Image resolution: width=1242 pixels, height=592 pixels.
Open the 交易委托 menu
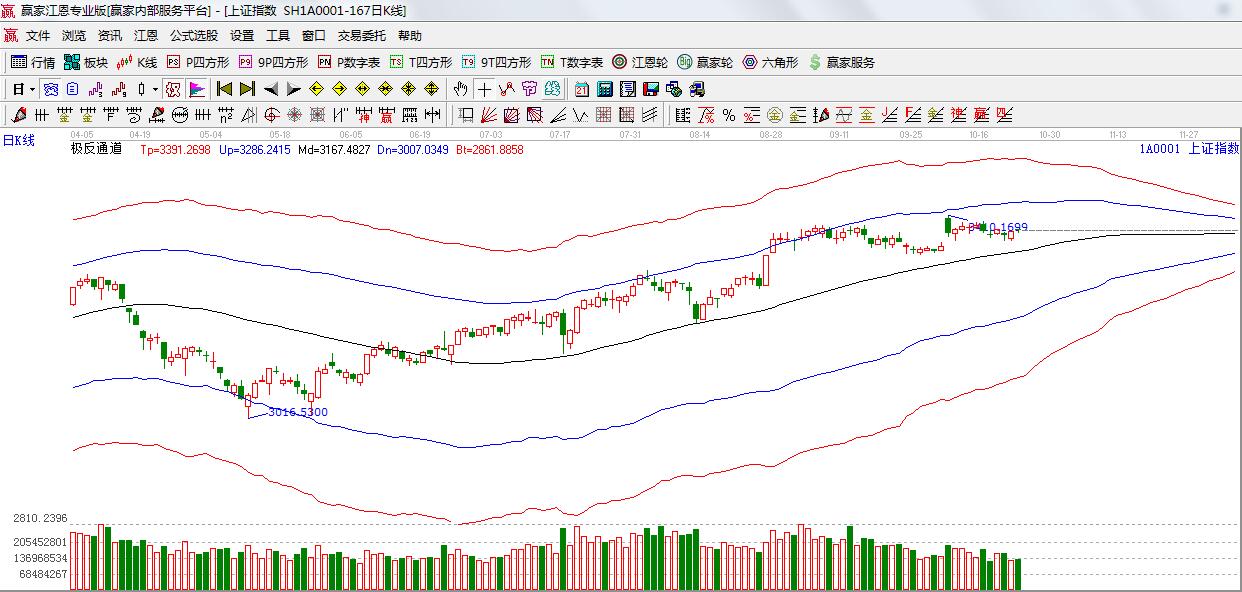[361, 36]
